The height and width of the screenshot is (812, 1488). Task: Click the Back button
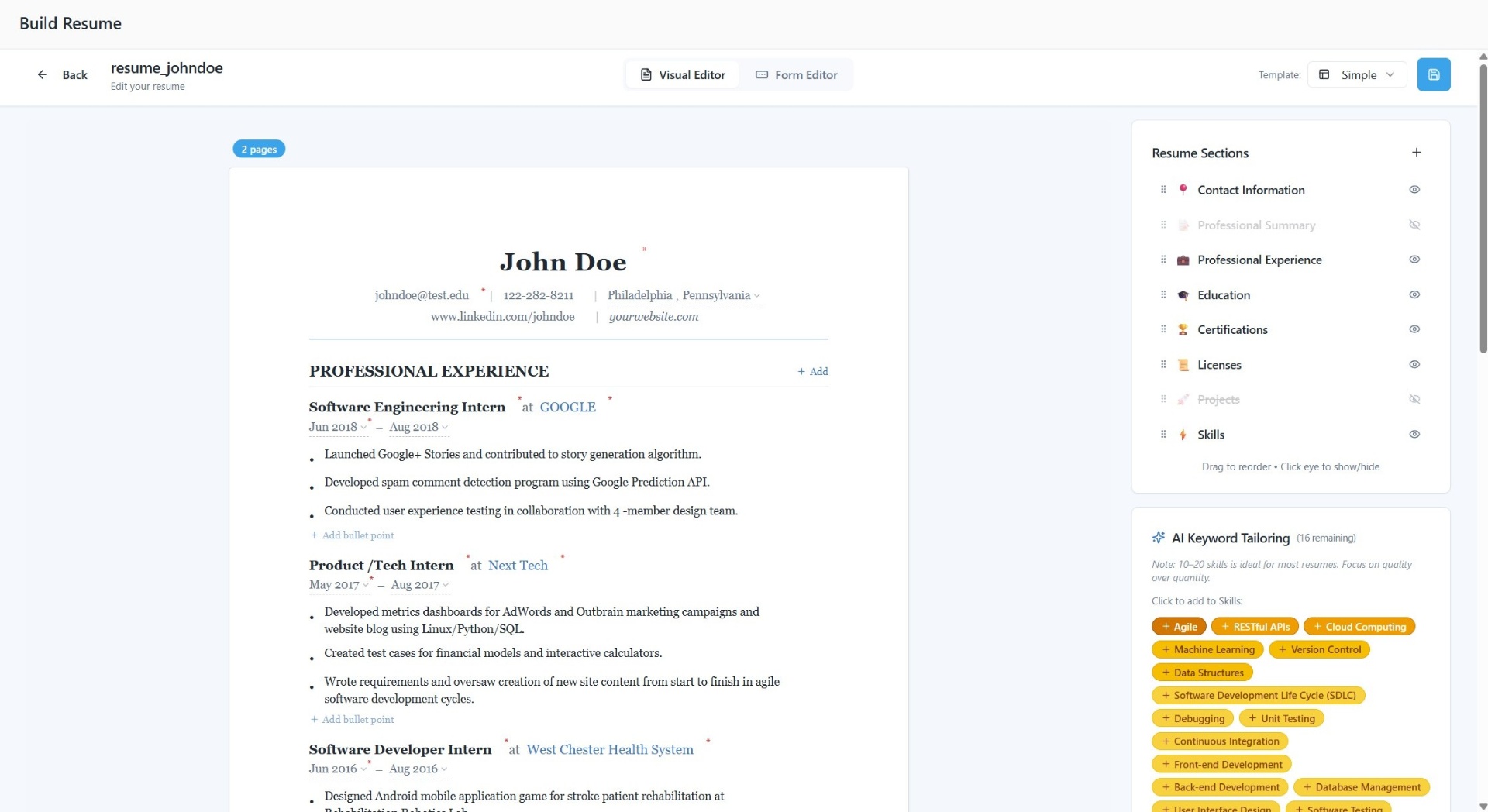pyautogui.click(x=63, y=74)
